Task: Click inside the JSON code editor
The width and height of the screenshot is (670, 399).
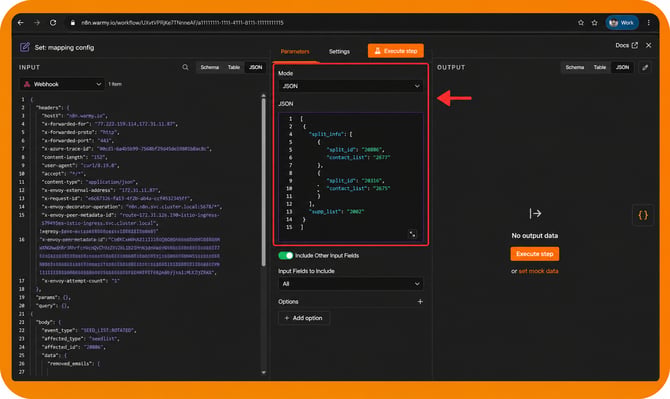Action: point(350,177)
